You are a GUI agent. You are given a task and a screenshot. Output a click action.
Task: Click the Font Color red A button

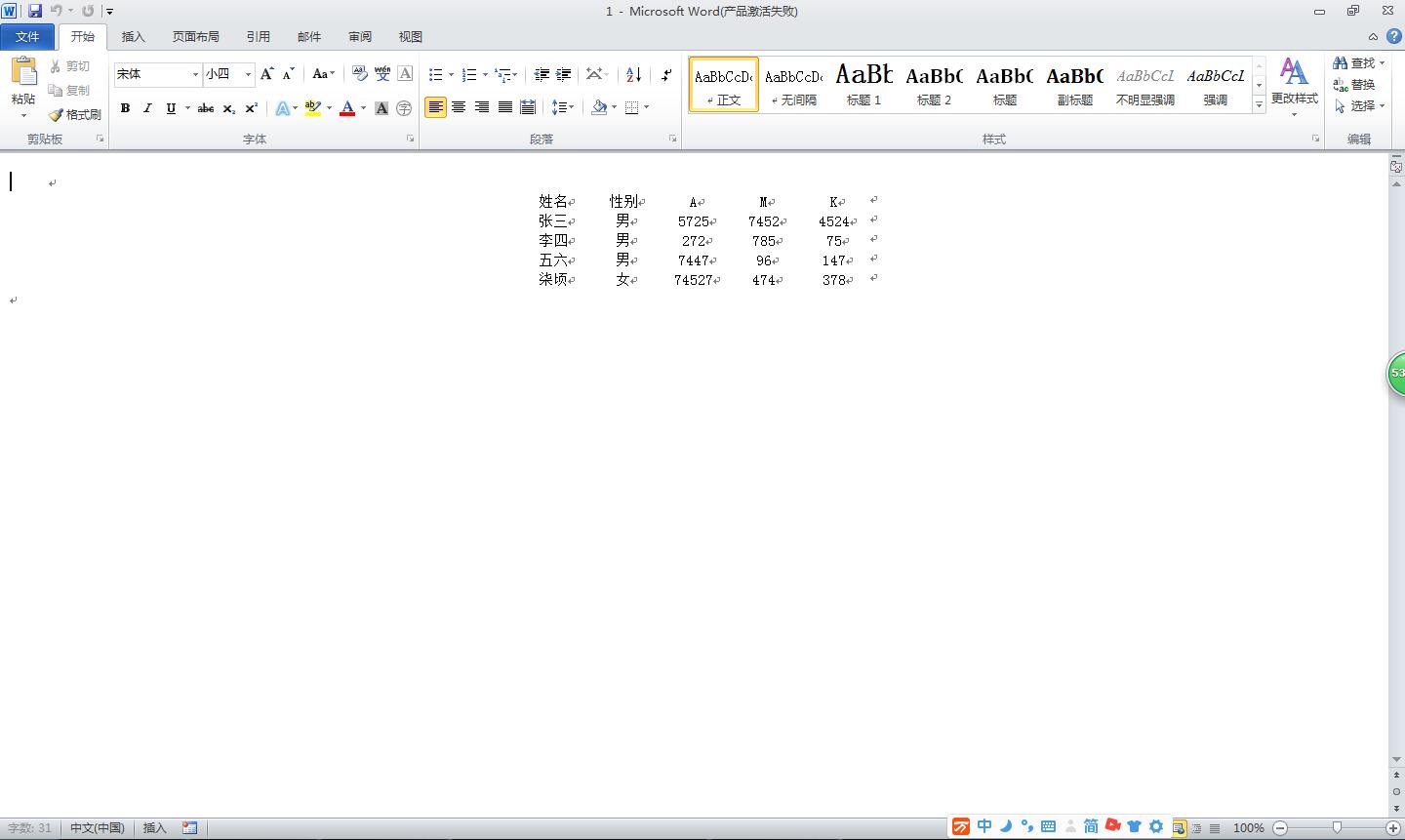coord(346,108)
